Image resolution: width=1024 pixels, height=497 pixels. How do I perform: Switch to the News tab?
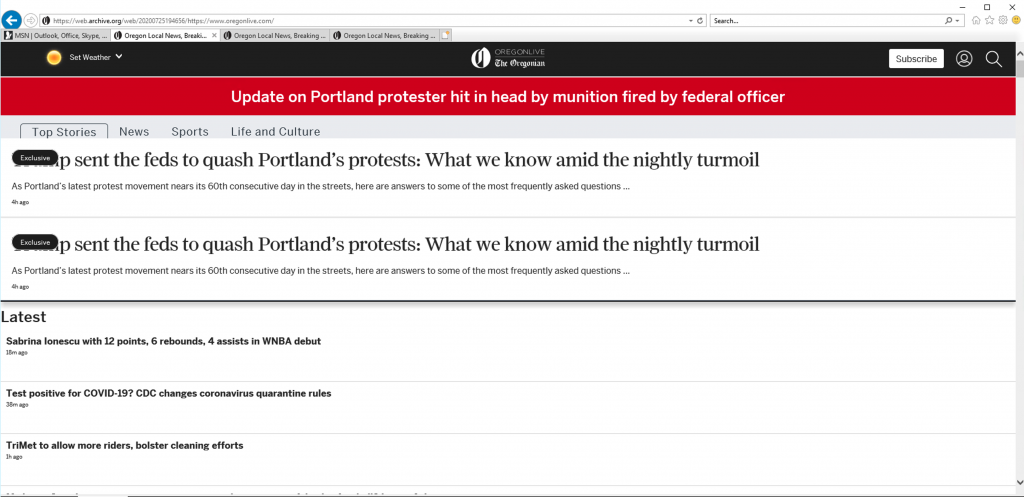click(134, 132)
